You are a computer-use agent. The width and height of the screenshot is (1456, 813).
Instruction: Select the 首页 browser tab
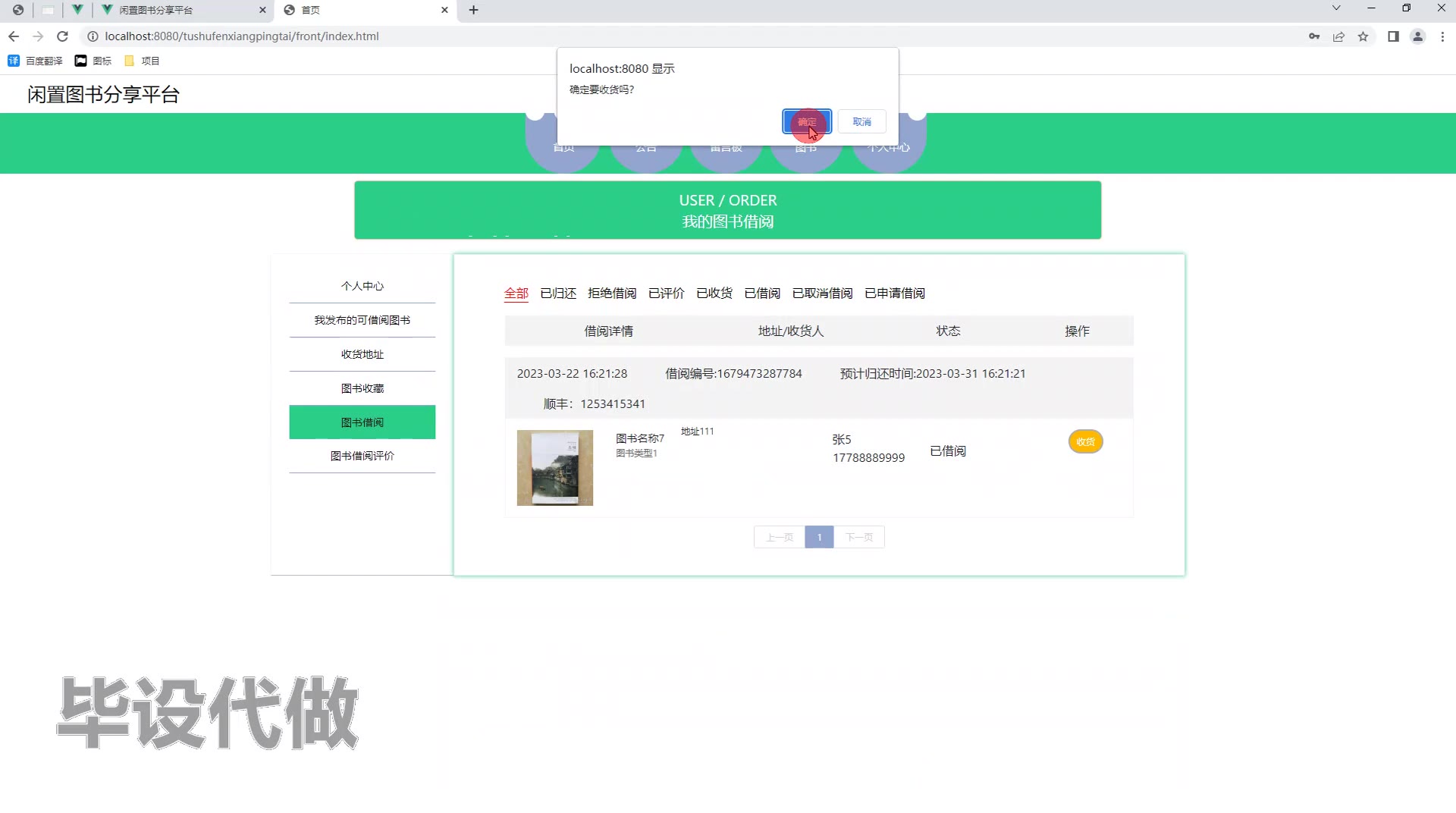click(366, 10)
